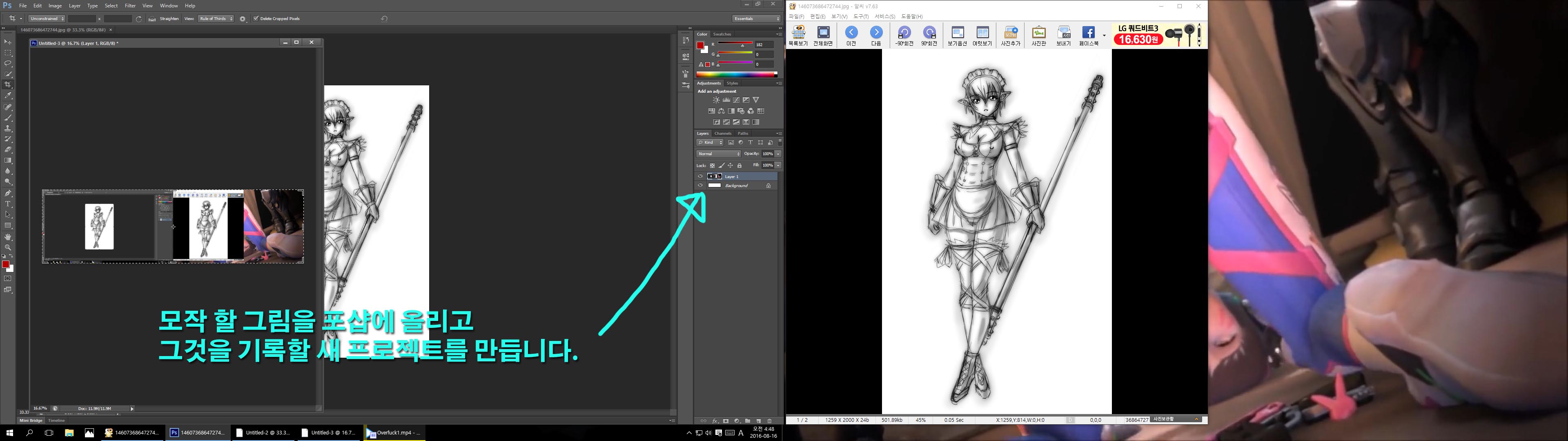Open the Kind layer filter dropdown

coord(710,143)
